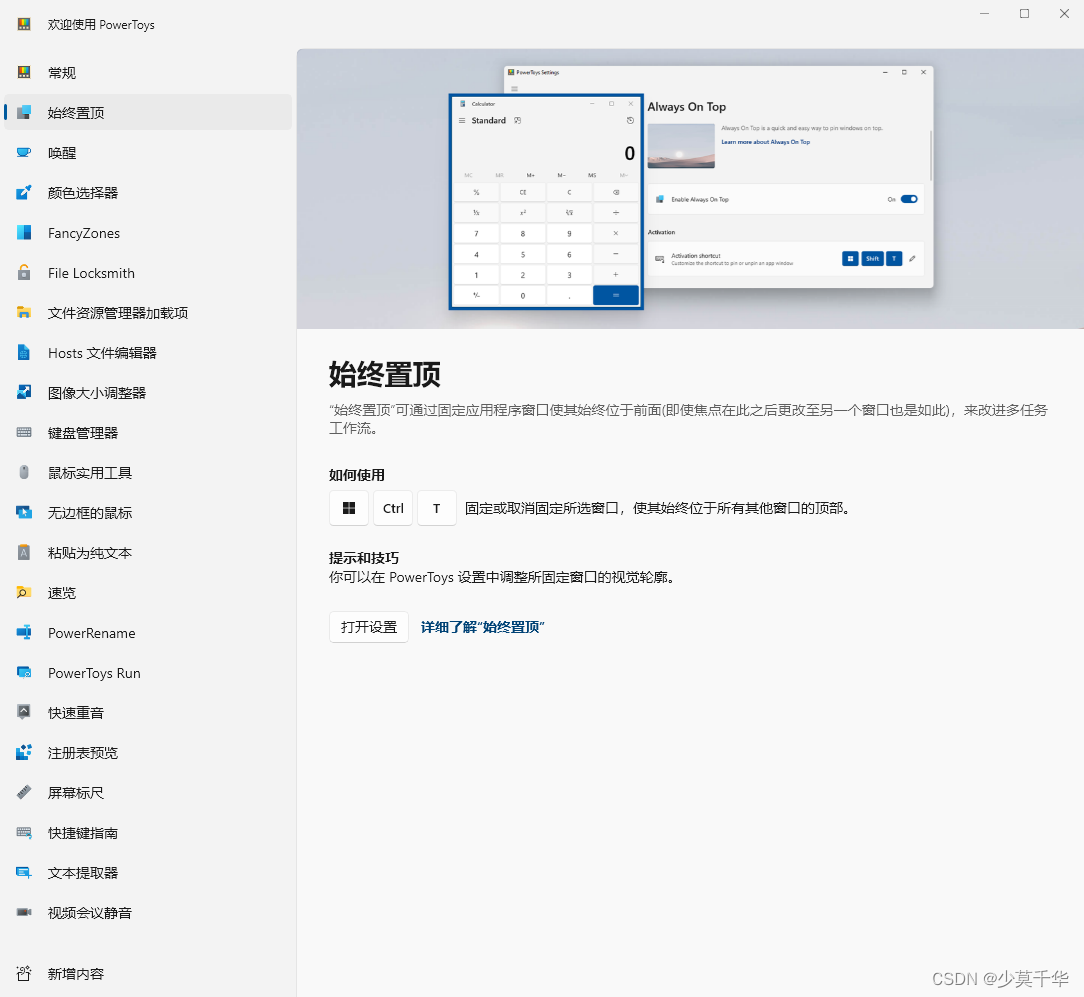
Task: Switch to the PowerRename sidebar entry
Action: [148, 633]
